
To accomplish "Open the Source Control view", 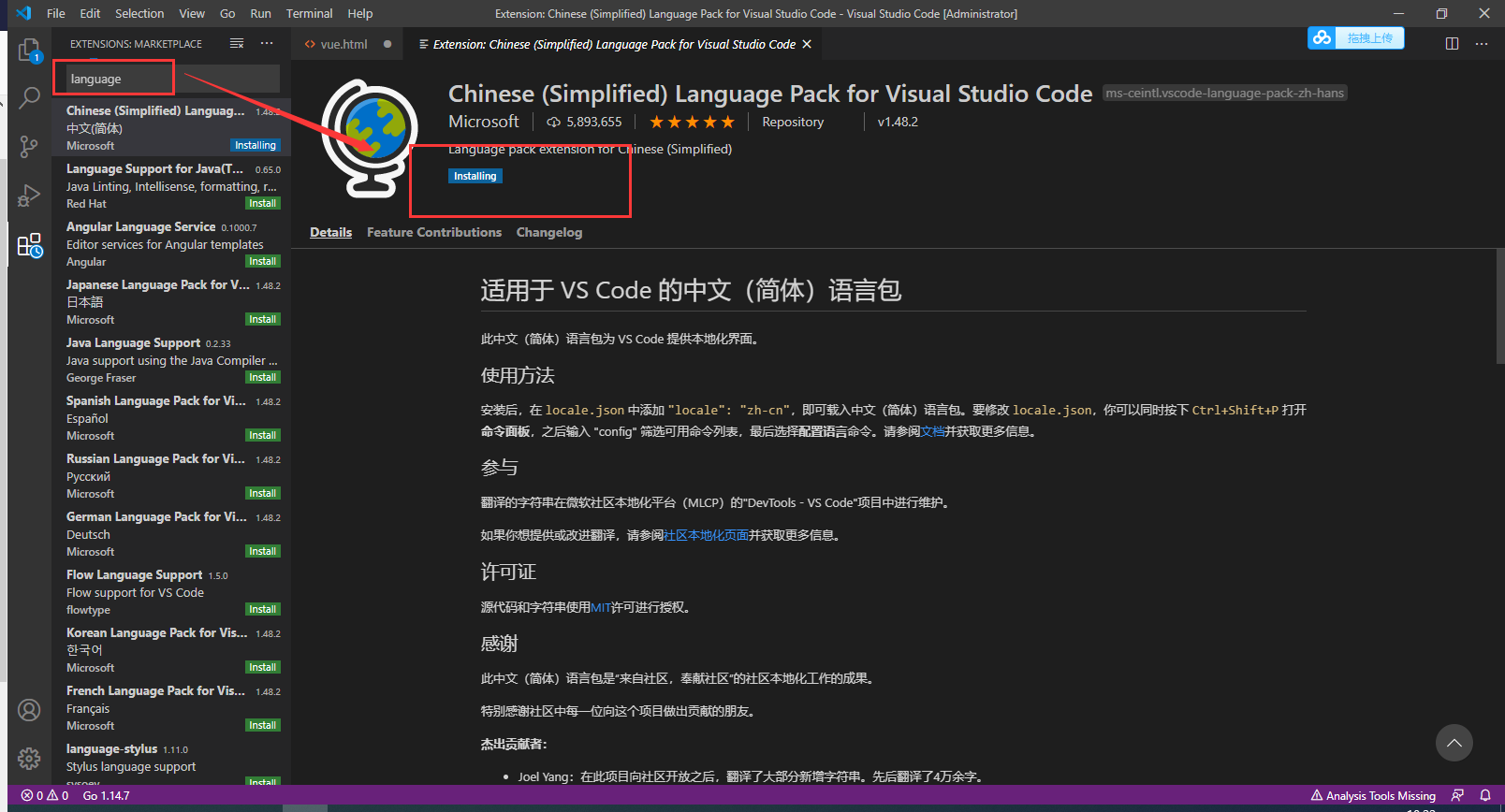I will 30,146.
